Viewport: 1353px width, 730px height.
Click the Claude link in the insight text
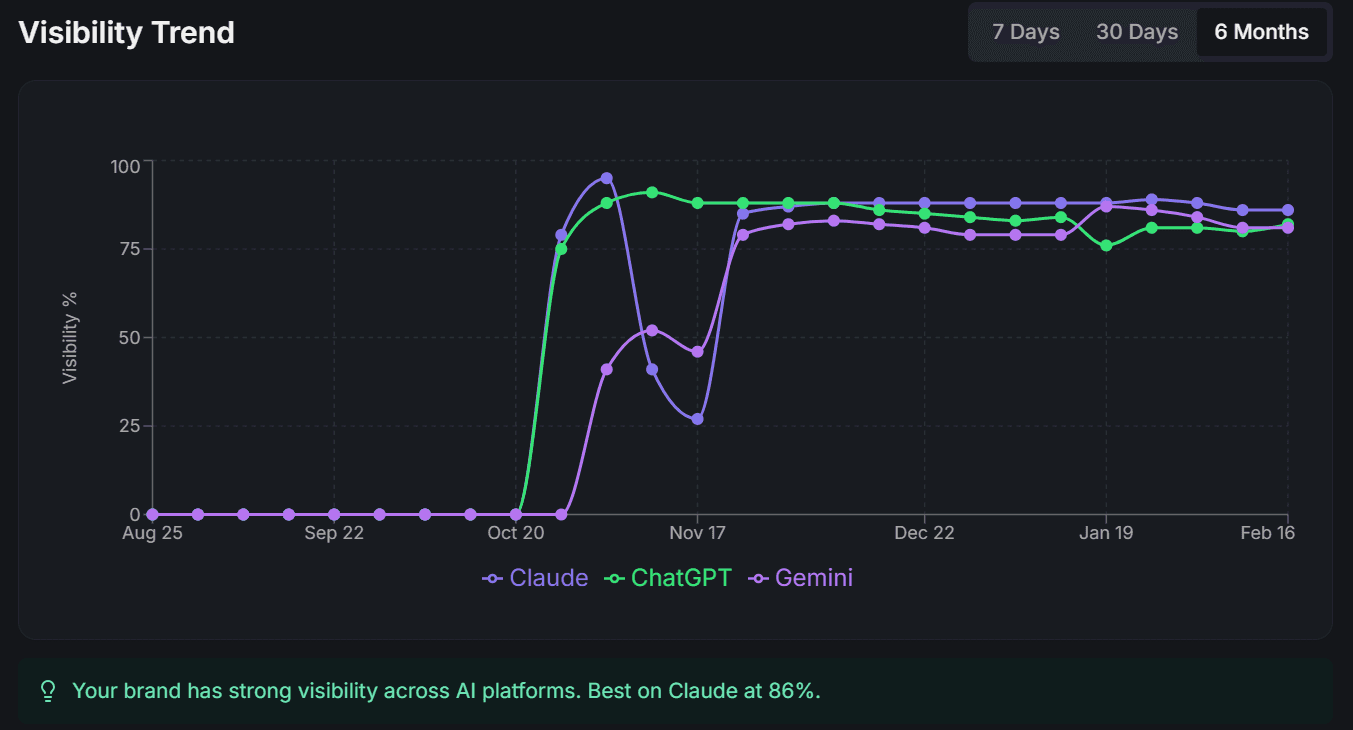pos(701,690)
